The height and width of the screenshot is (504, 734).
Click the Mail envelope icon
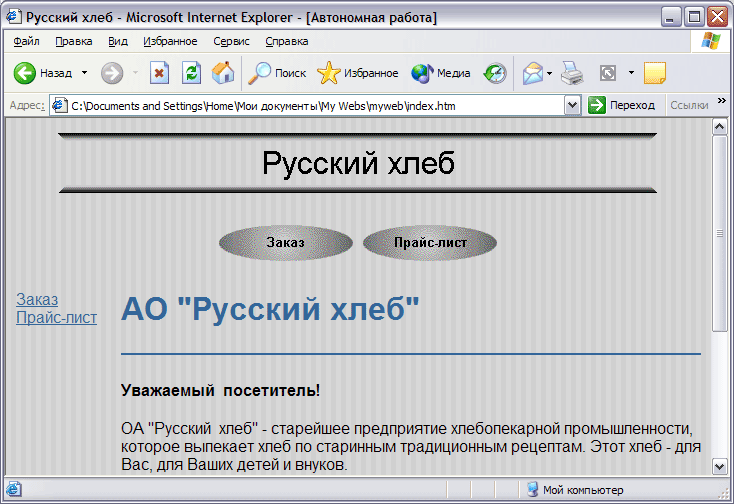[x=533, y=73]
